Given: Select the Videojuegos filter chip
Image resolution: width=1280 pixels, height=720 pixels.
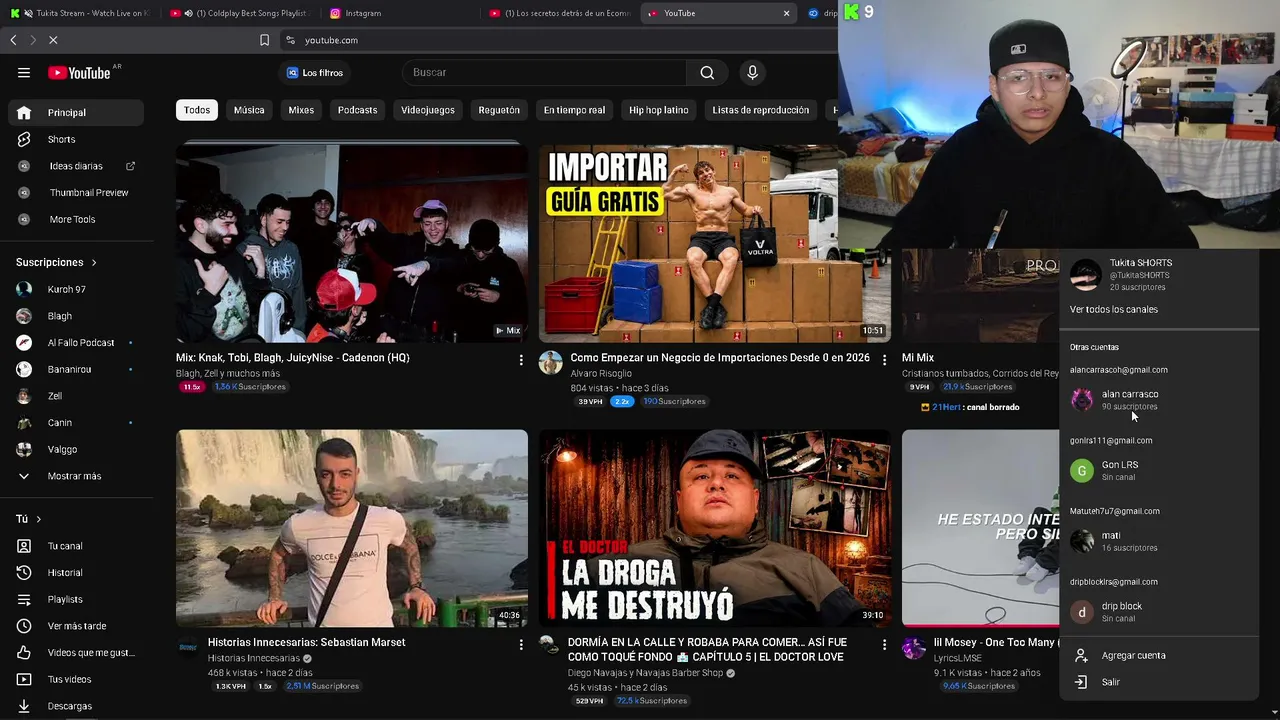Looking at the screenshot, I should click(428, 110).
